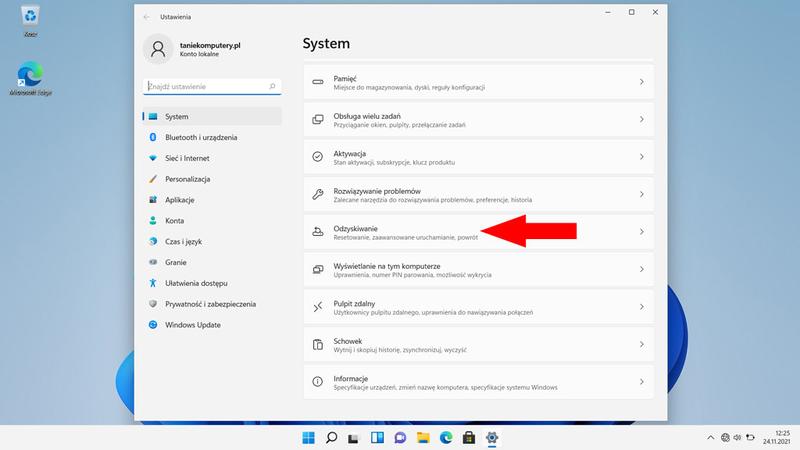The width and height of the screenshot is (800, 450).
Task: Expand the Wyświetlanie na tym komputerze chevron
Action: 641,269
